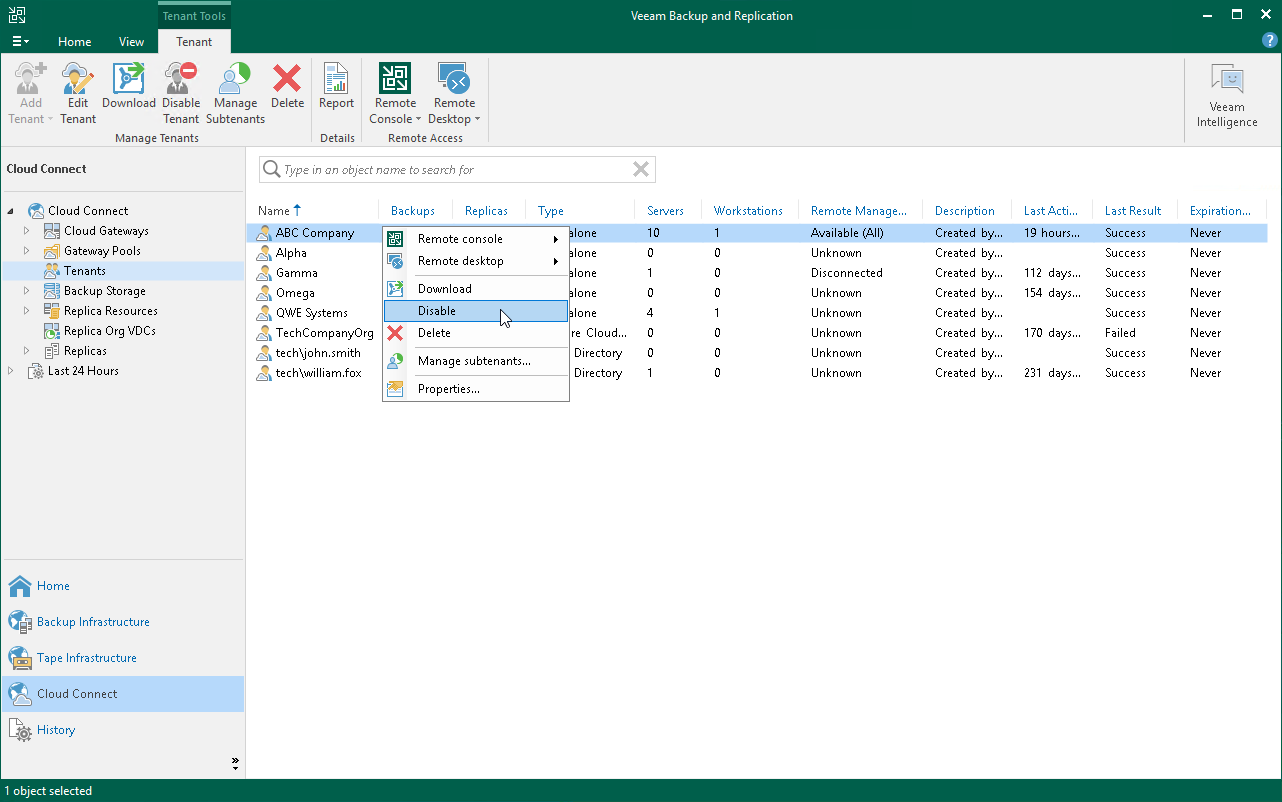The image size is (1282, 802).
Task: Select the tech\william.fox tenant row
Action: [758, 373]
